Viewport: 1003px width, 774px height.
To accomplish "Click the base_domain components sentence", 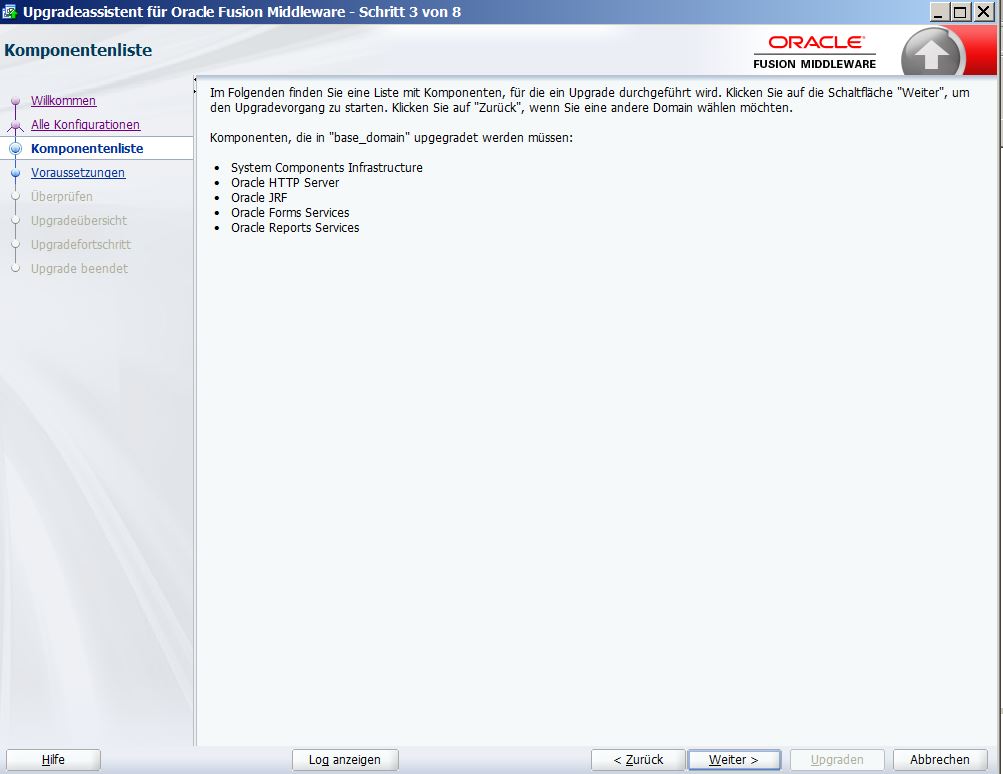I will 391,138.
